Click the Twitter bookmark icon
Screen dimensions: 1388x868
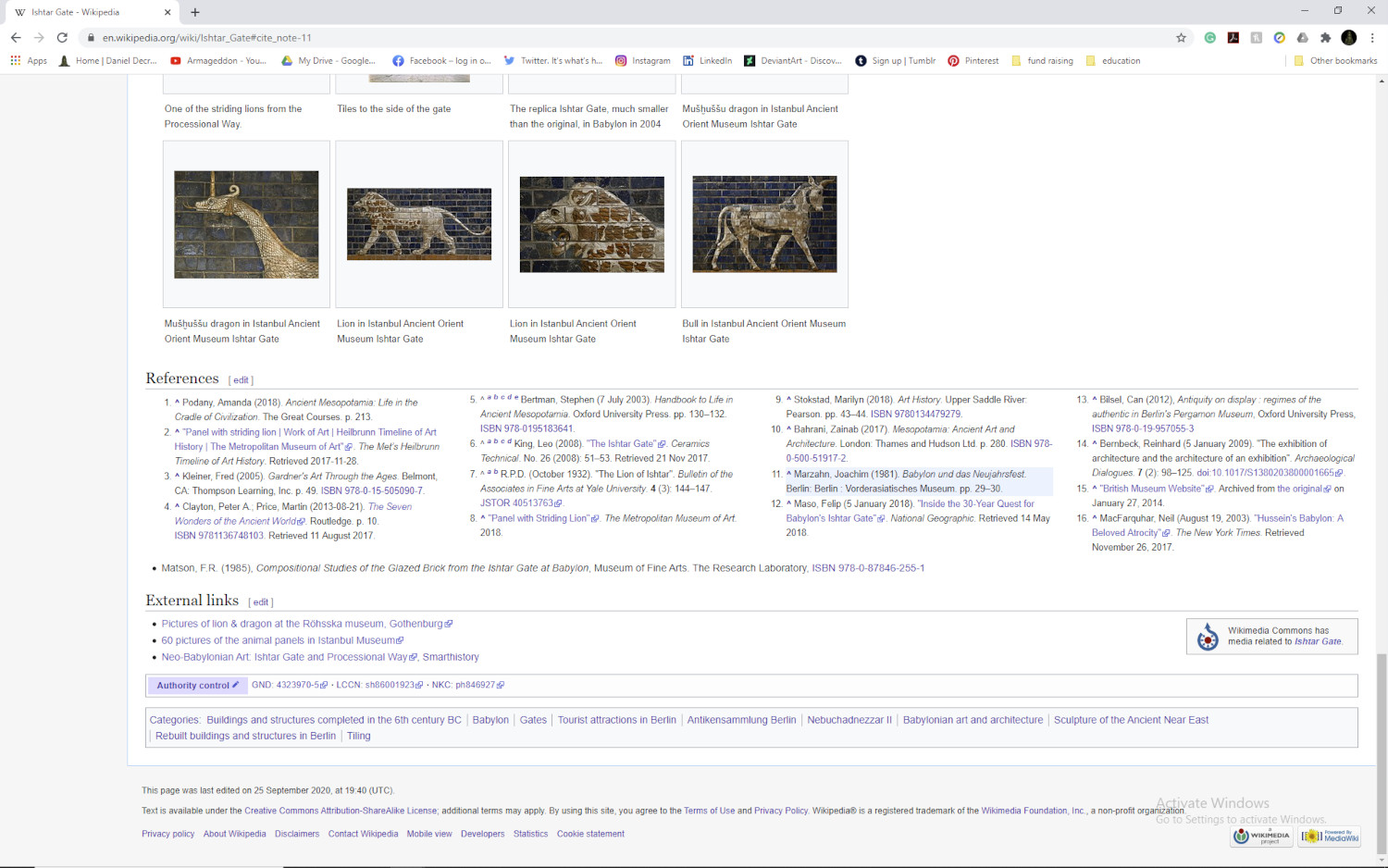(x=510, y=60)
